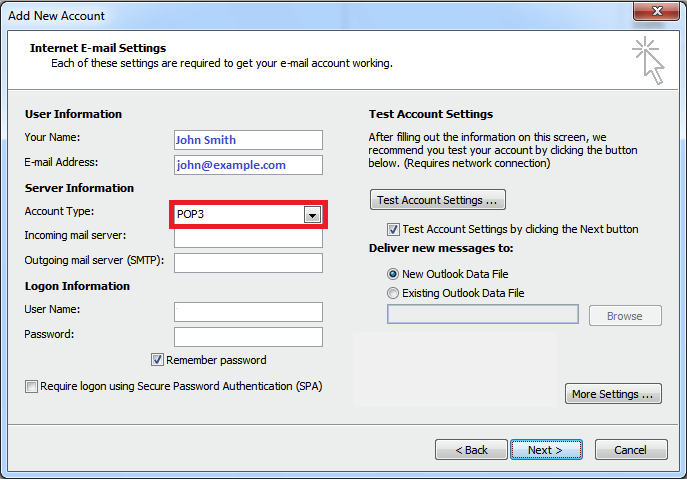This screenshot has width=687, height=480.
Task: Click the E-mail Address field
Action: tap(248, 165)
